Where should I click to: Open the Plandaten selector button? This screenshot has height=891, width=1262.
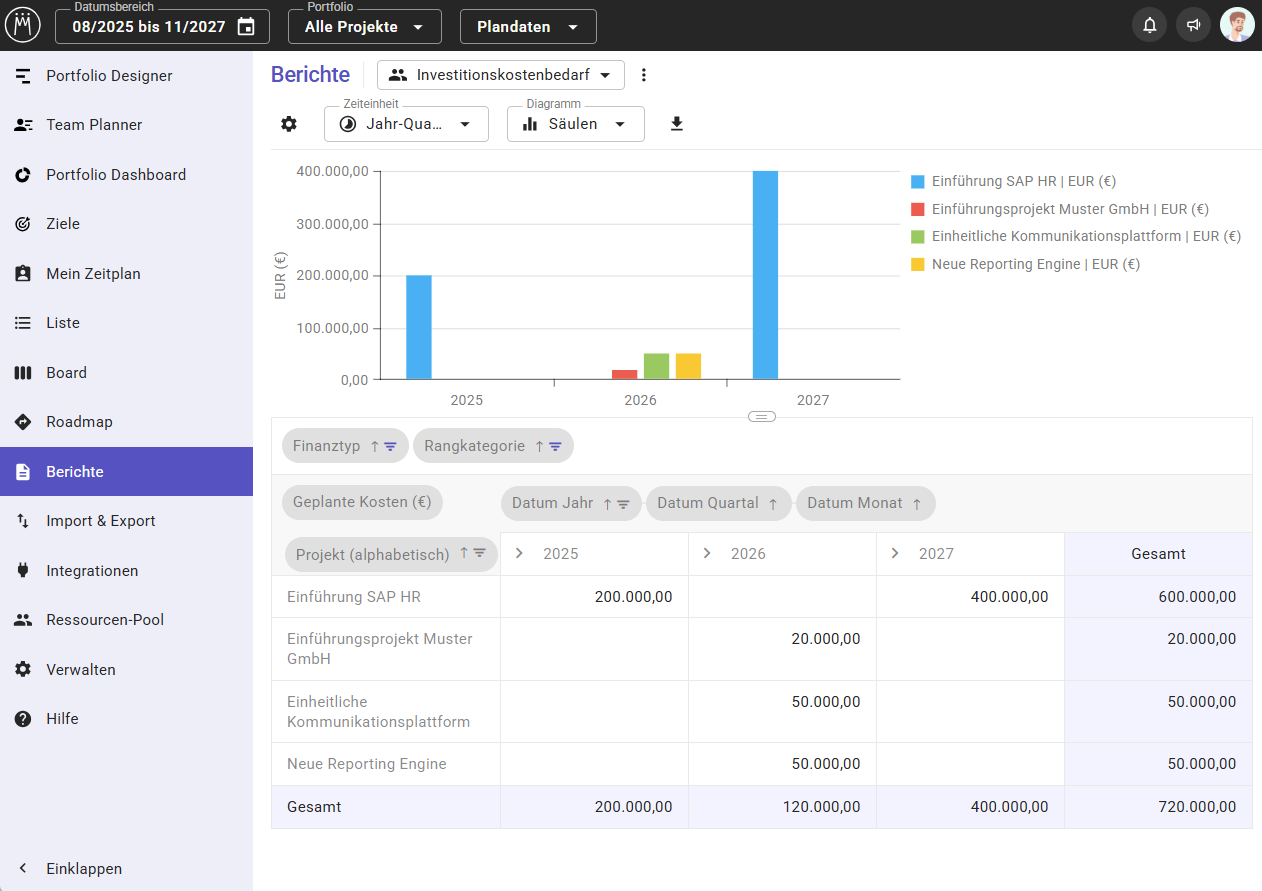[527, 27]
